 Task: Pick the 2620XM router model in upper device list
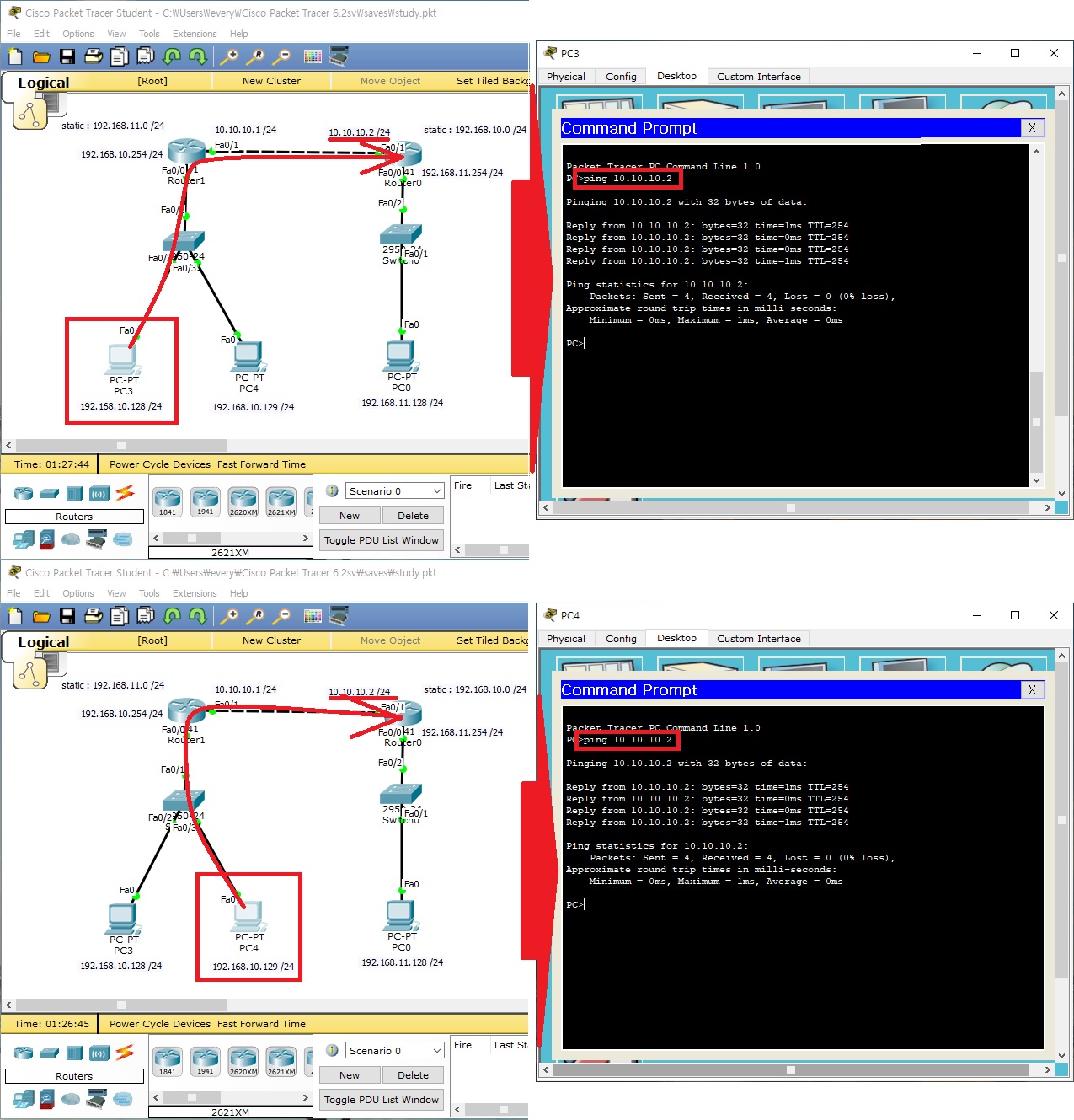pyautogui.click(x=243, y=501)
